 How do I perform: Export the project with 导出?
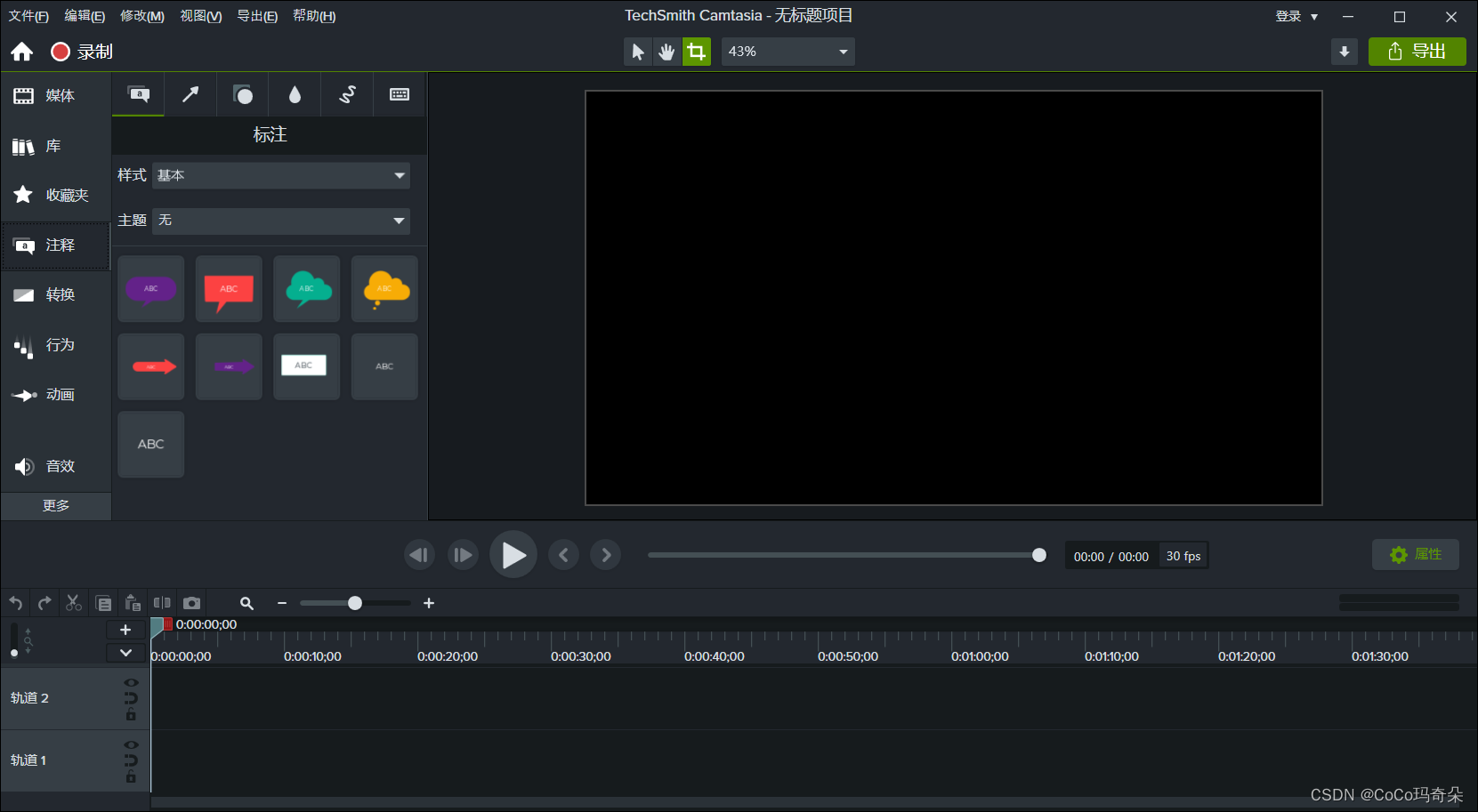click(x=1417, y=52)
